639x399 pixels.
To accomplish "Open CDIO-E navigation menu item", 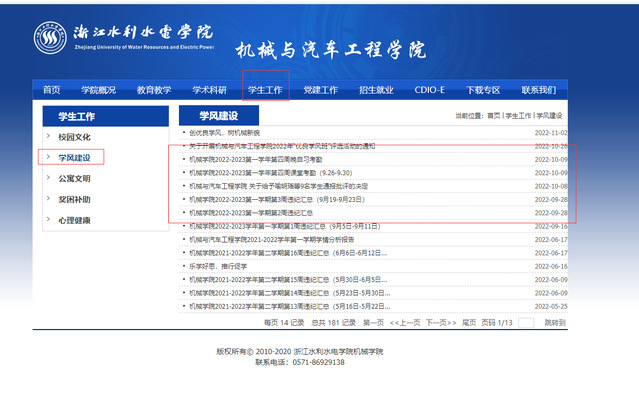I will 430,90.
